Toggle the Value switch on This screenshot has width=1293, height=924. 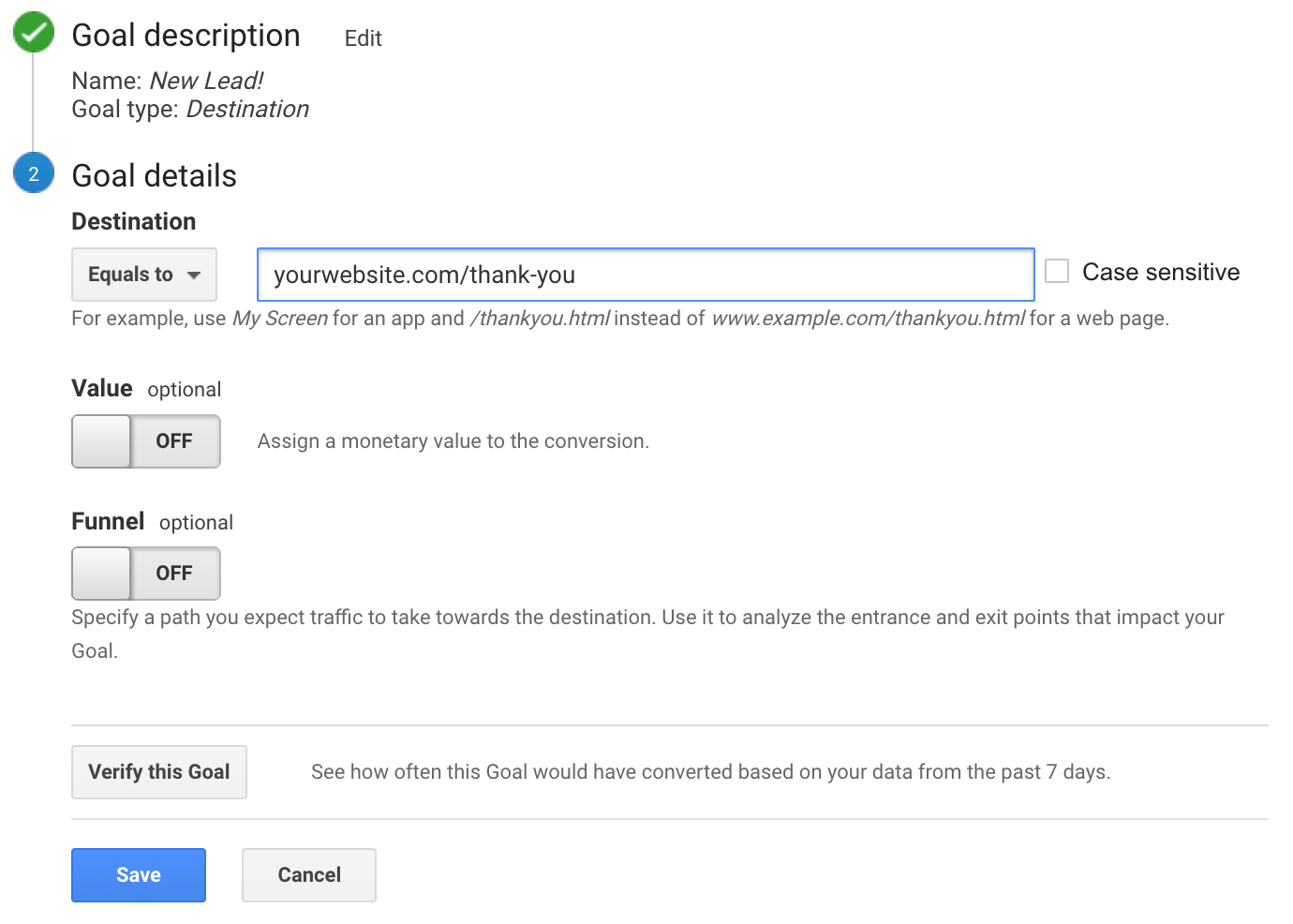tap(146, 441)
